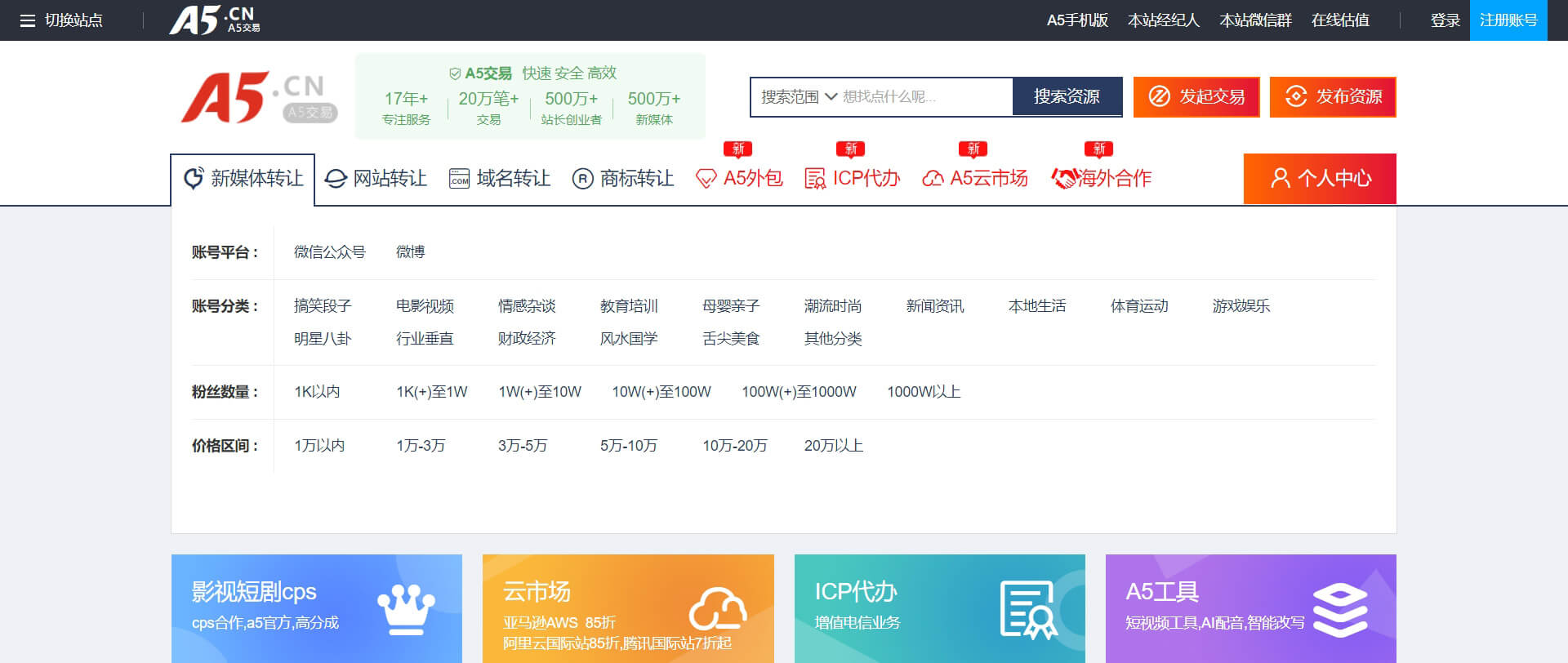This screenshot has width=1568, height=663.
Task: Switch to 商标转让 tab
Action: [623, 178]
